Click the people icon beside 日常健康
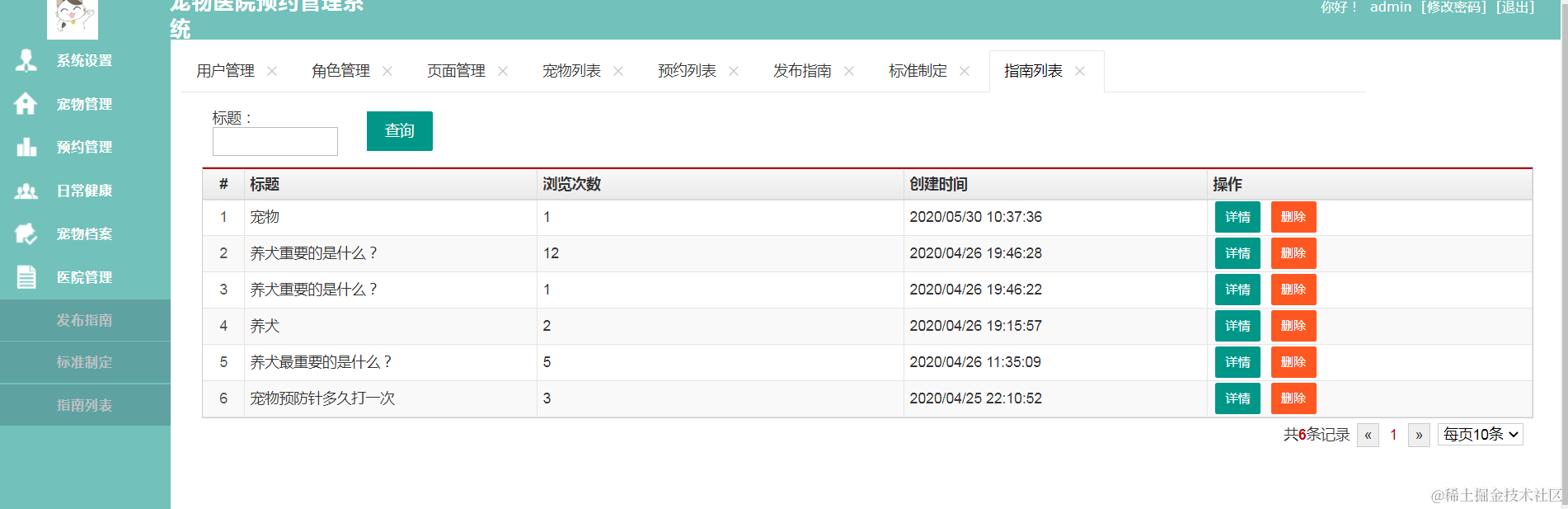The height and width of the screenshot is (509, 1568). 26,191
